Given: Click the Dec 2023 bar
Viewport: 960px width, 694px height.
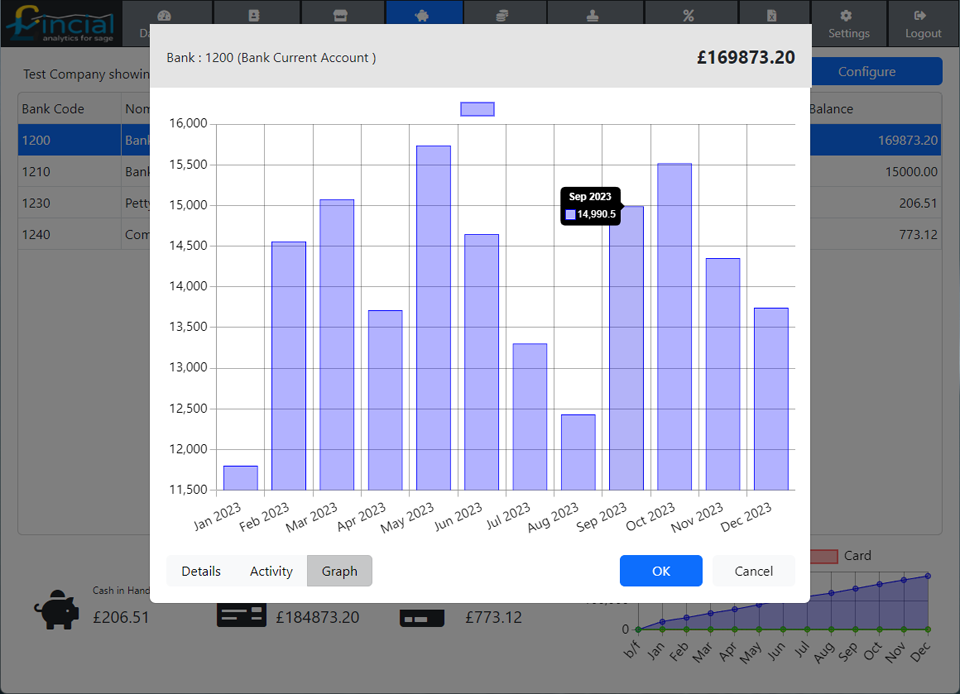Looking at the screenshot, I should [771, 399].
